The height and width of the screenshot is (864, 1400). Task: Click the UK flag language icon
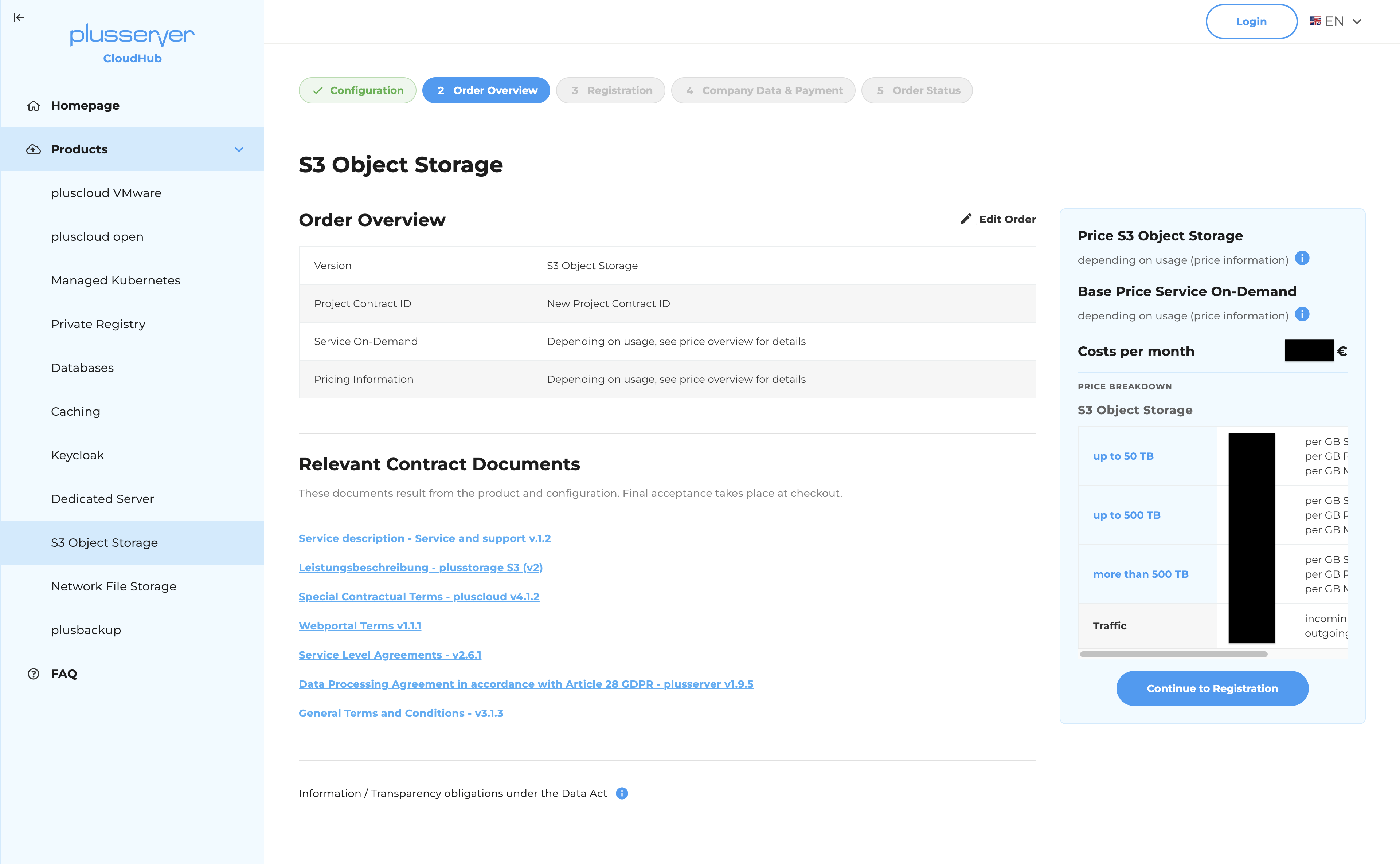pos(1315,21)
